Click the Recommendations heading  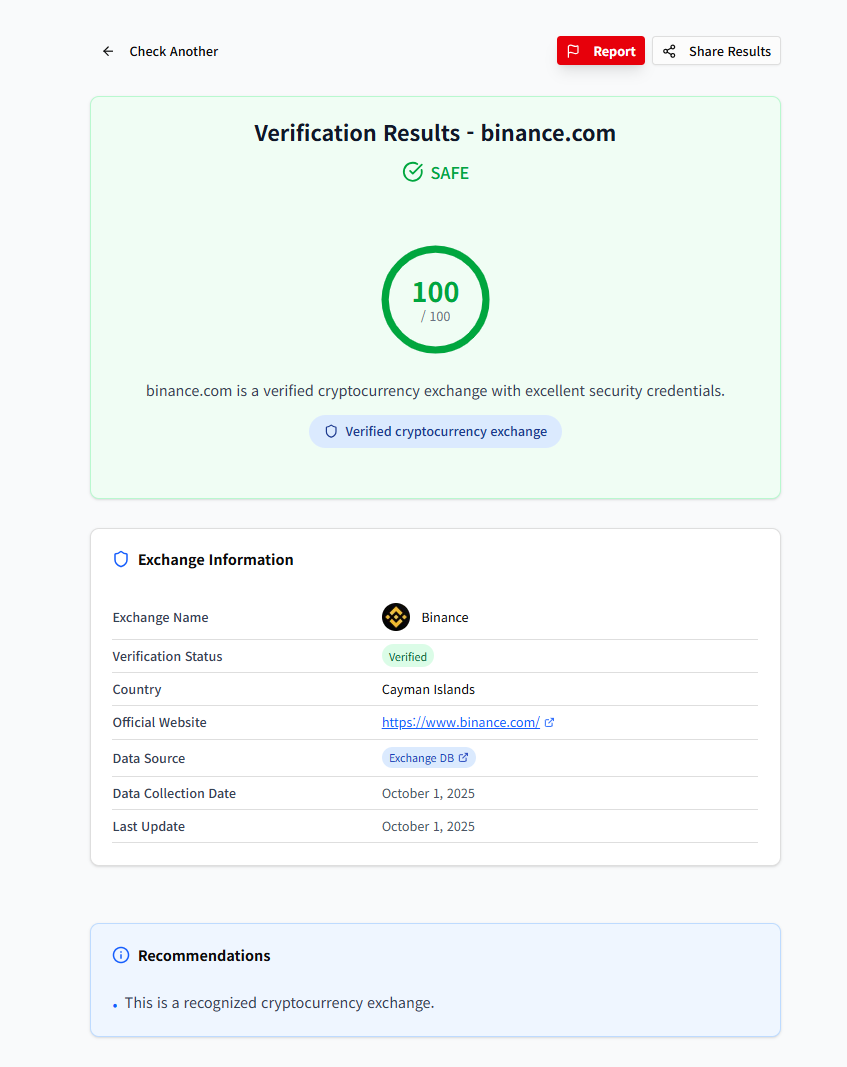click(x=204, y=955)
